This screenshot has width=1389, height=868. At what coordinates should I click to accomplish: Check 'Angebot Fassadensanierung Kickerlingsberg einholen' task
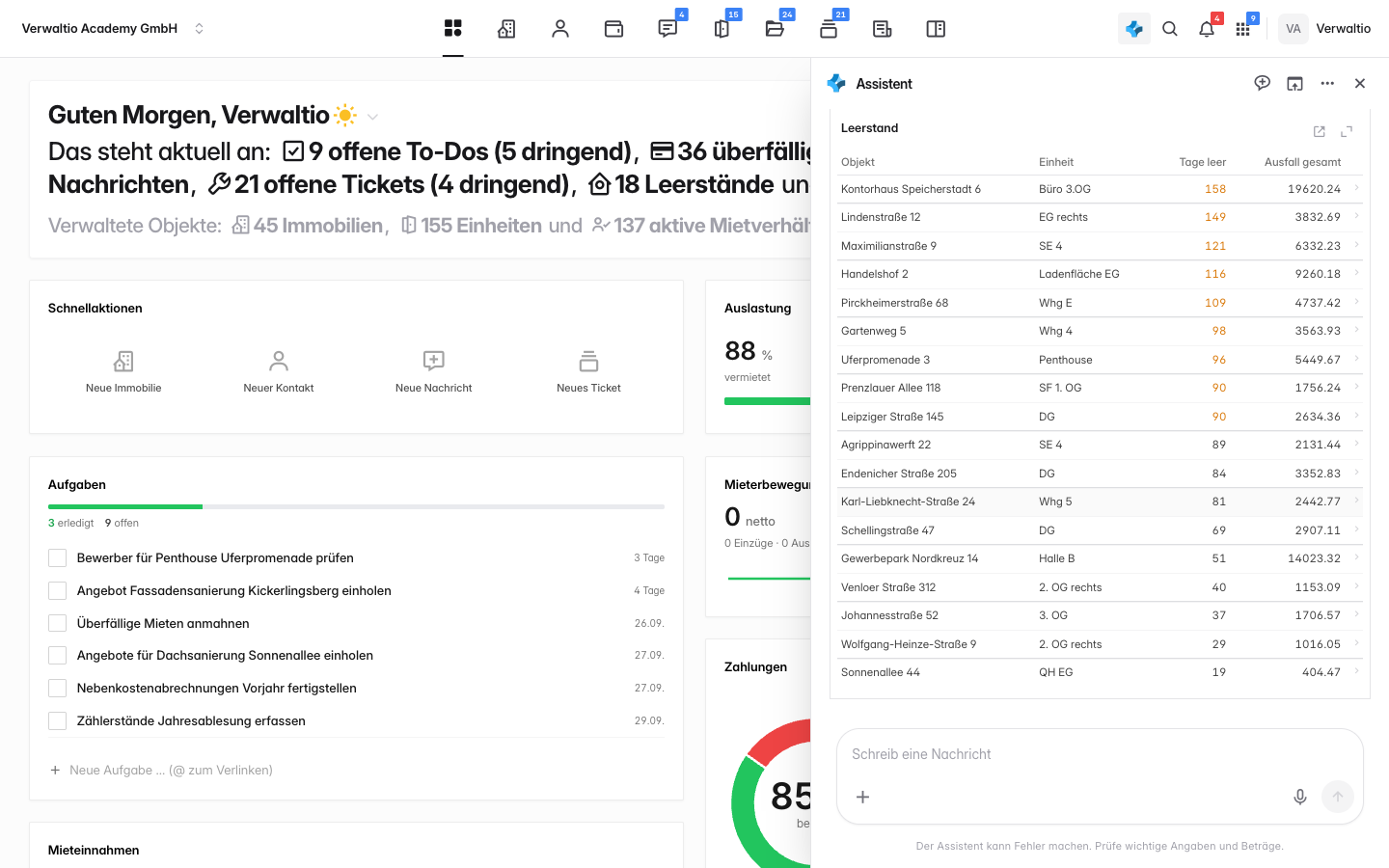[58, 590]
